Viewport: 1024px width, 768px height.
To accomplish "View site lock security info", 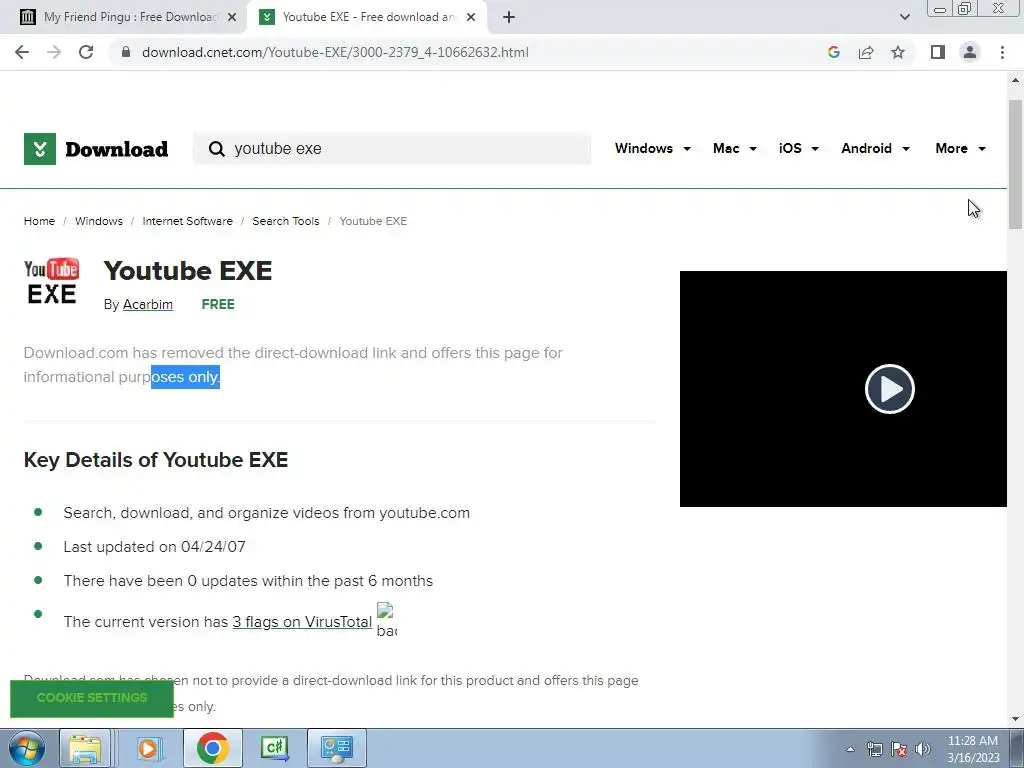I will point(126,52).
